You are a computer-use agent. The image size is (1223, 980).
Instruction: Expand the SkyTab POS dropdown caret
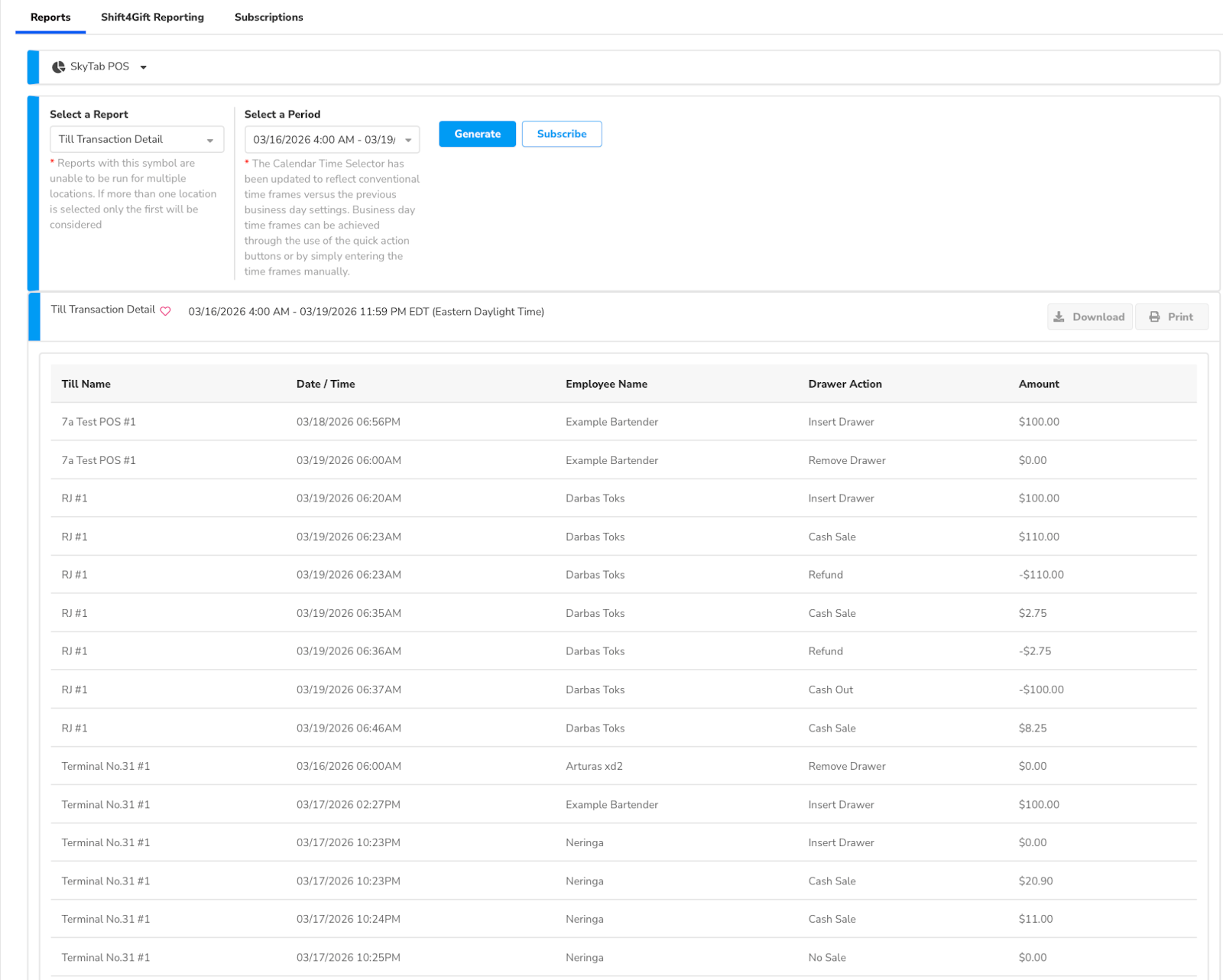(143, 67)
